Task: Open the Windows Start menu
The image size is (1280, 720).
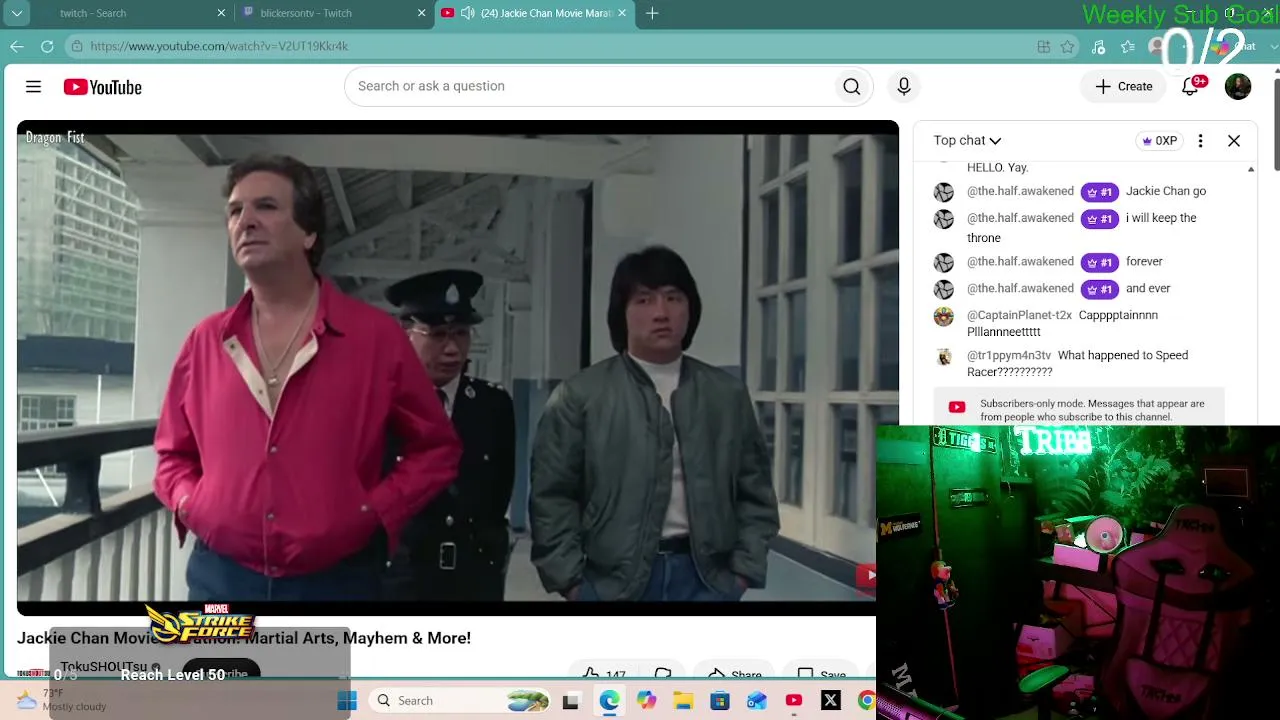Action: [347, 701]
